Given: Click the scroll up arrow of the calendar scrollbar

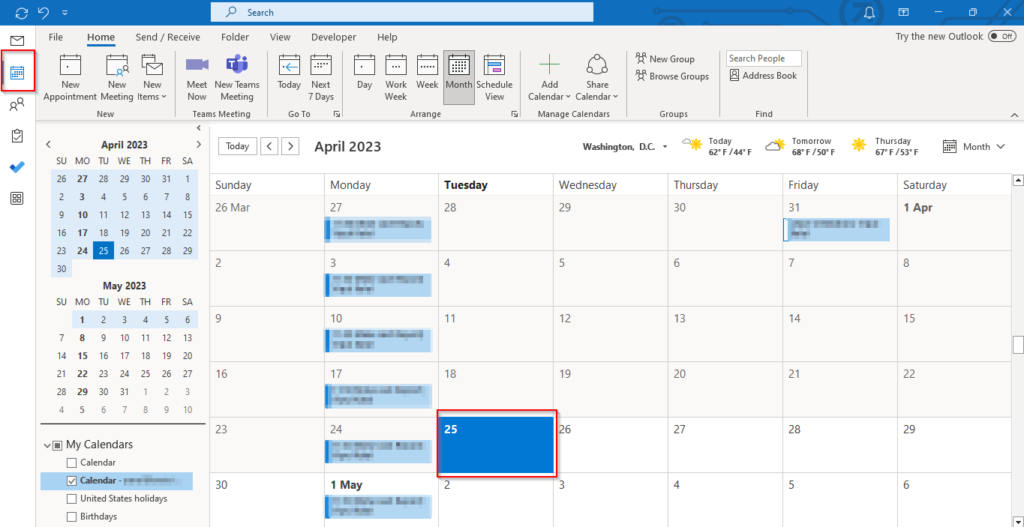Looking at the screenshot, I should (x=1017, y=180).
